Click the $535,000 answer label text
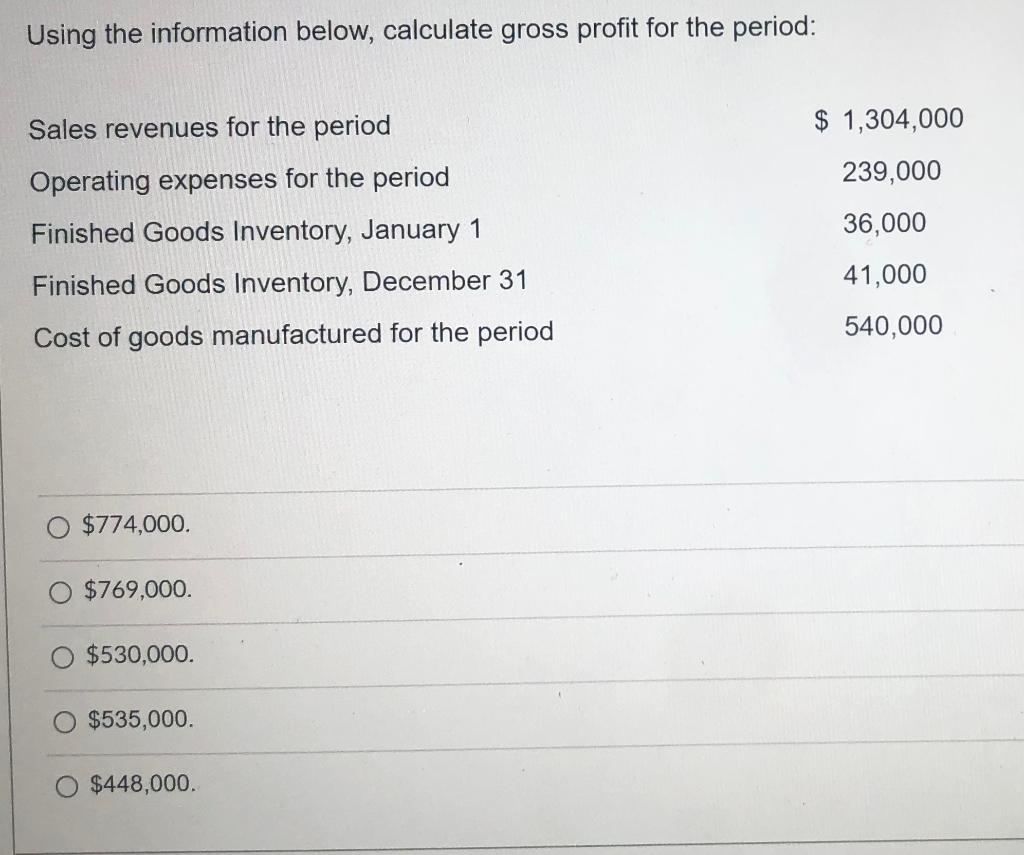The image size is (1024, 855). tap(143, 719)
